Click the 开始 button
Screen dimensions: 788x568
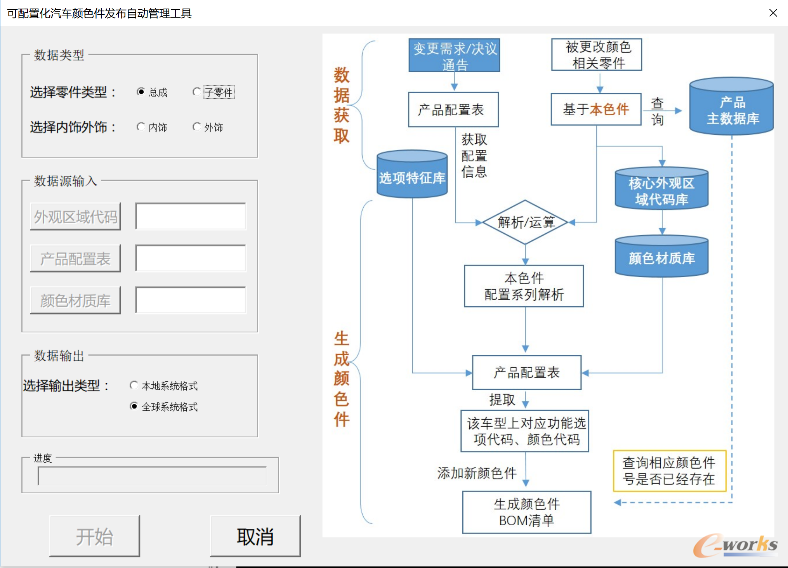pyautogui.click(x=94, y=536)
